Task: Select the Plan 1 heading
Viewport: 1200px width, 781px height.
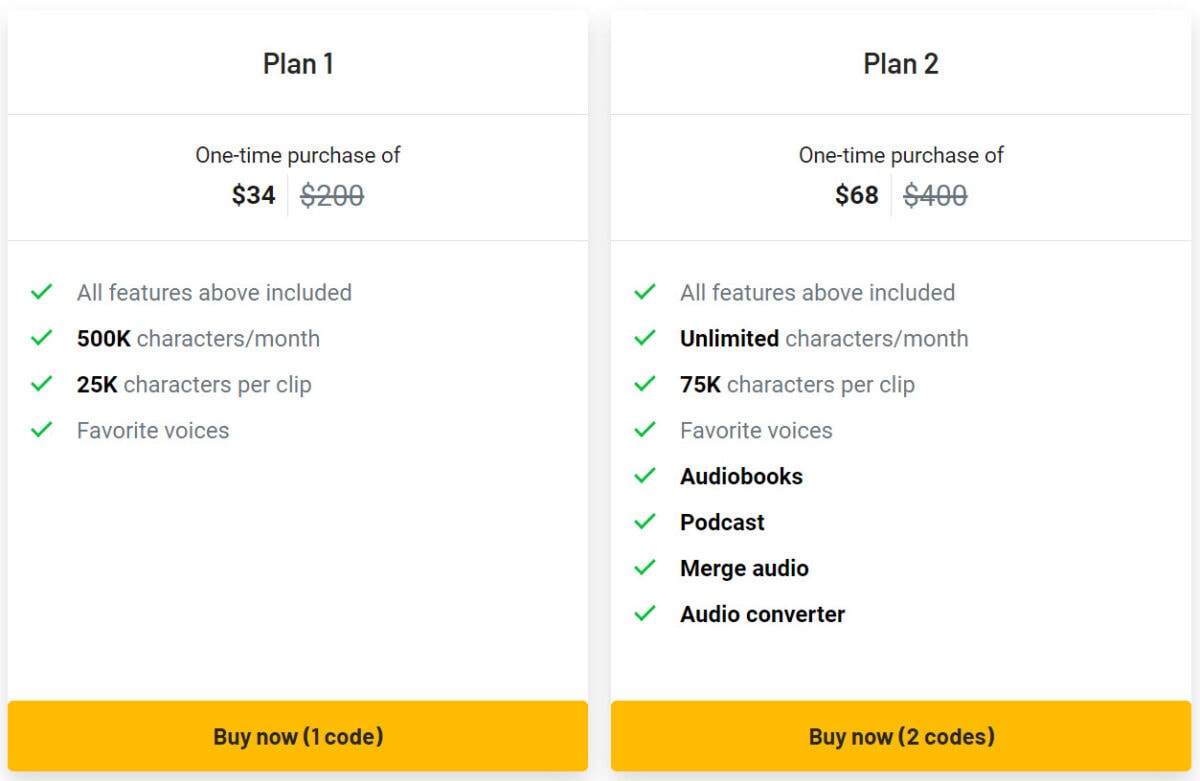Action: click(x=298, y=64)
